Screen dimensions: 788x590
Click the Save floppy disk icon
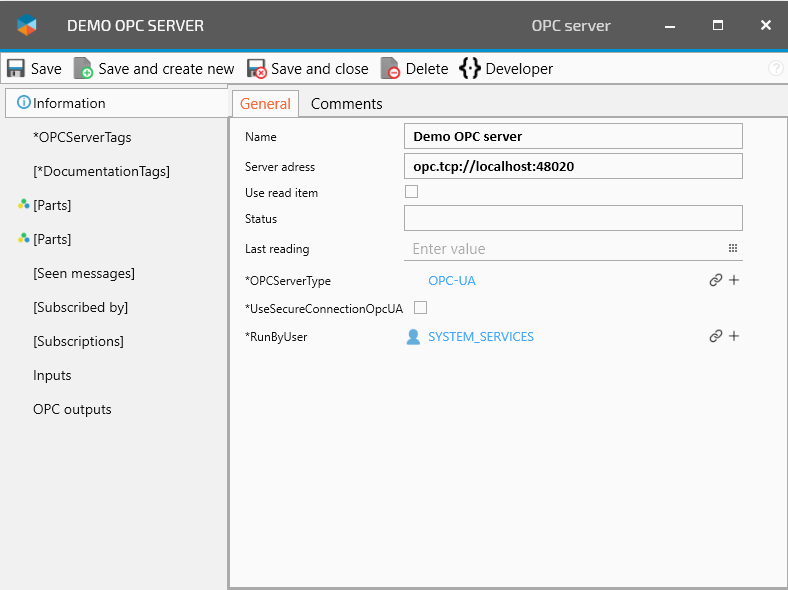tap(16, 69)
